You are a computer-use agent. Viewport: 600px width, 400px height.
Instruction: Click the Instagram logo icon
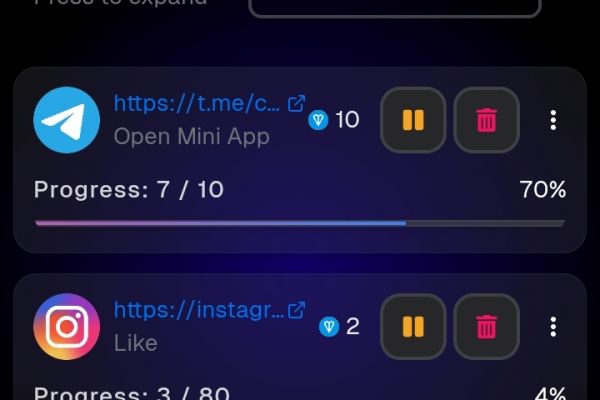click(67, 327)
